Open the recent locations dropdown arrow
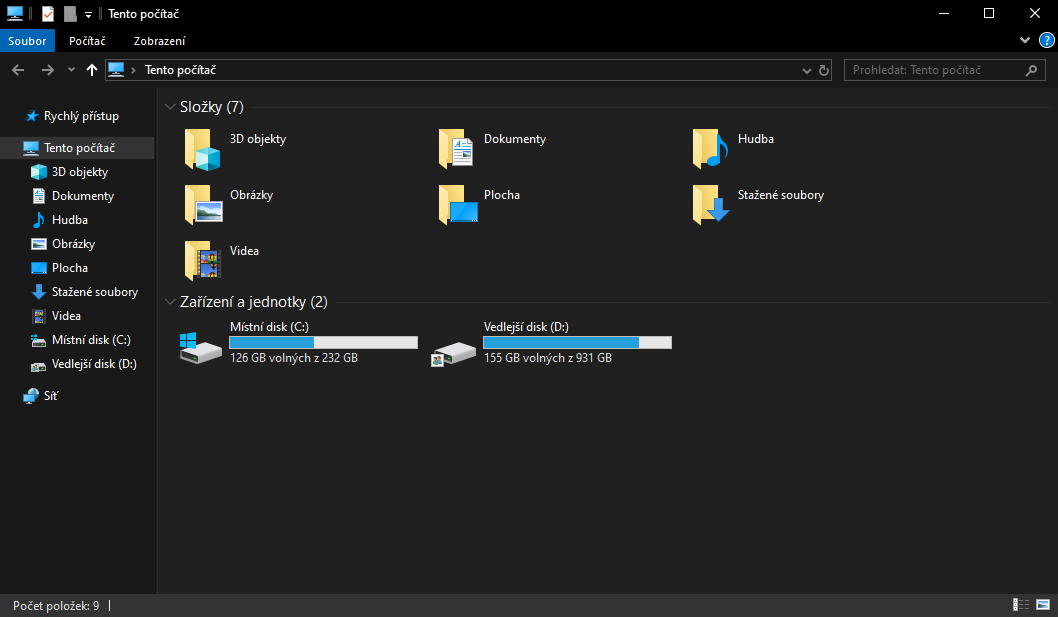This screenshot has height=617, width=1058. tap(72, 70)
